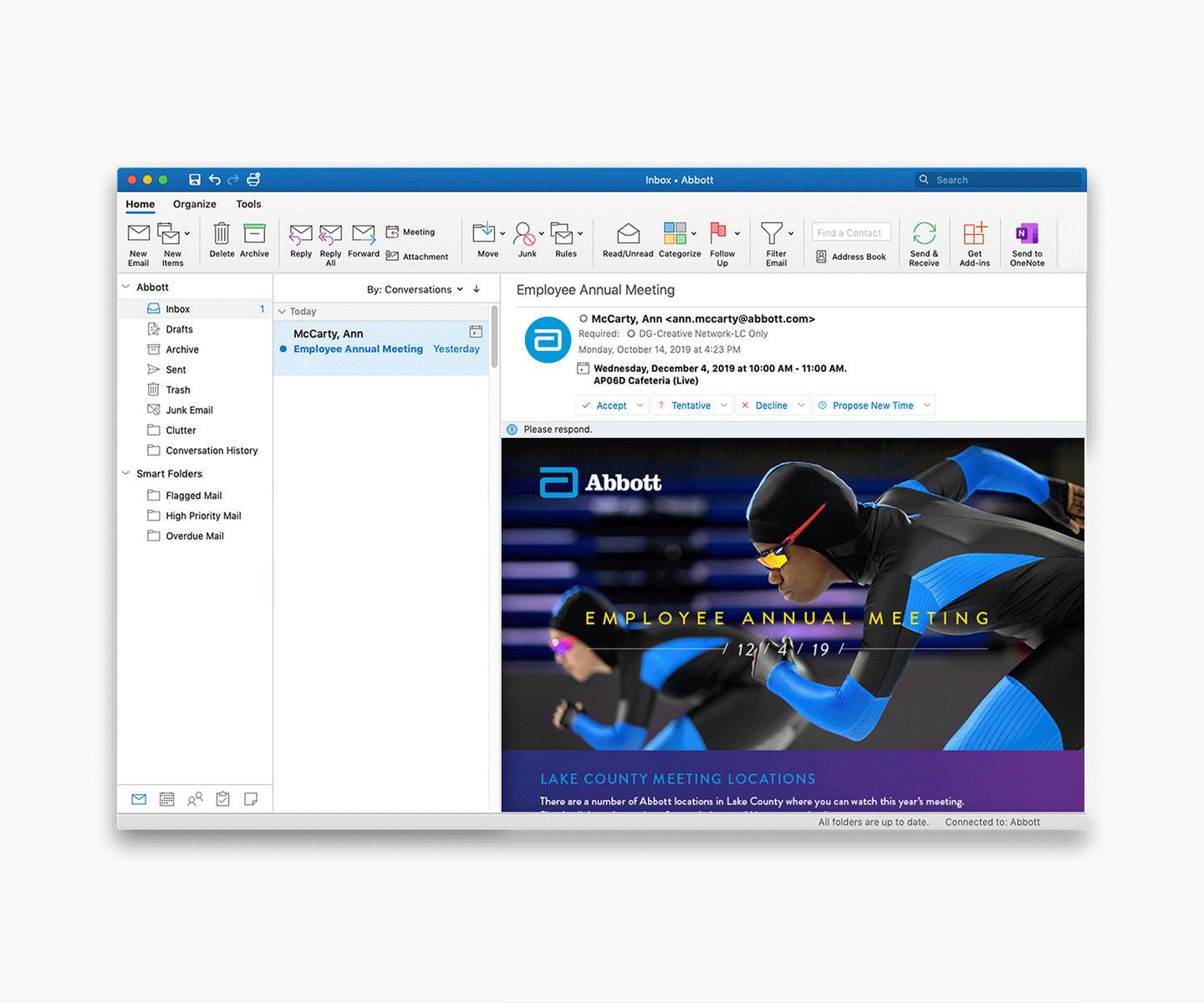Viewport: 1204px width, 1003px height.
Task: Click the message list vertical scrollbar
Action: pos(494,338)
